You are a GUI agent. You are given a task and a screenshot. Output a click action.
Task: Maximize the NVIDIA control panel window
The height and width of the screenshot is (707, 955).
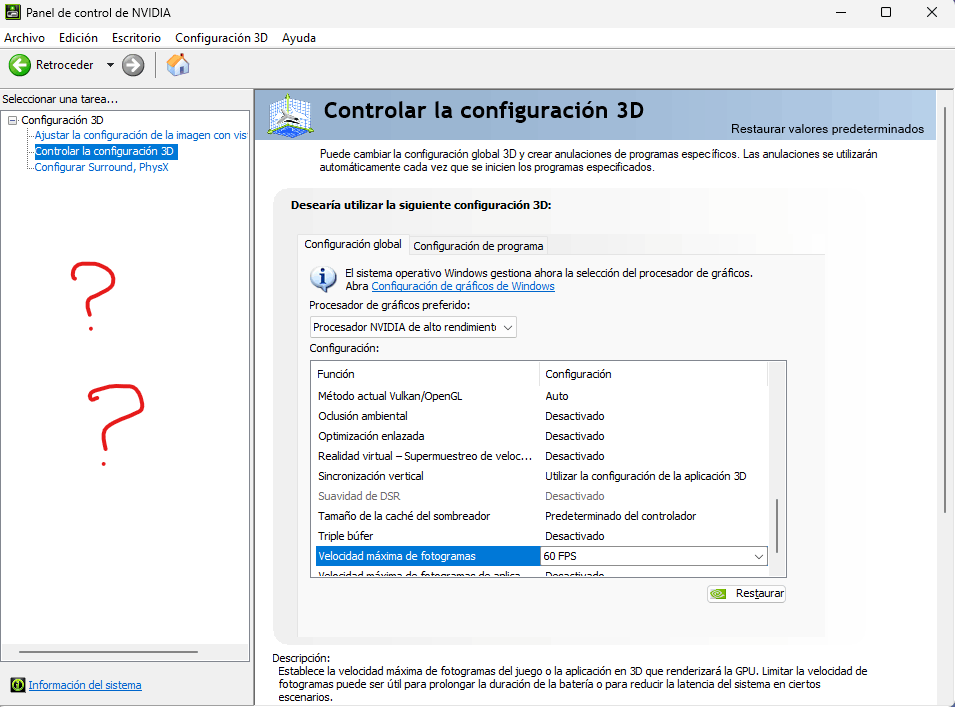pyautogui.click(x=886, y=12)
